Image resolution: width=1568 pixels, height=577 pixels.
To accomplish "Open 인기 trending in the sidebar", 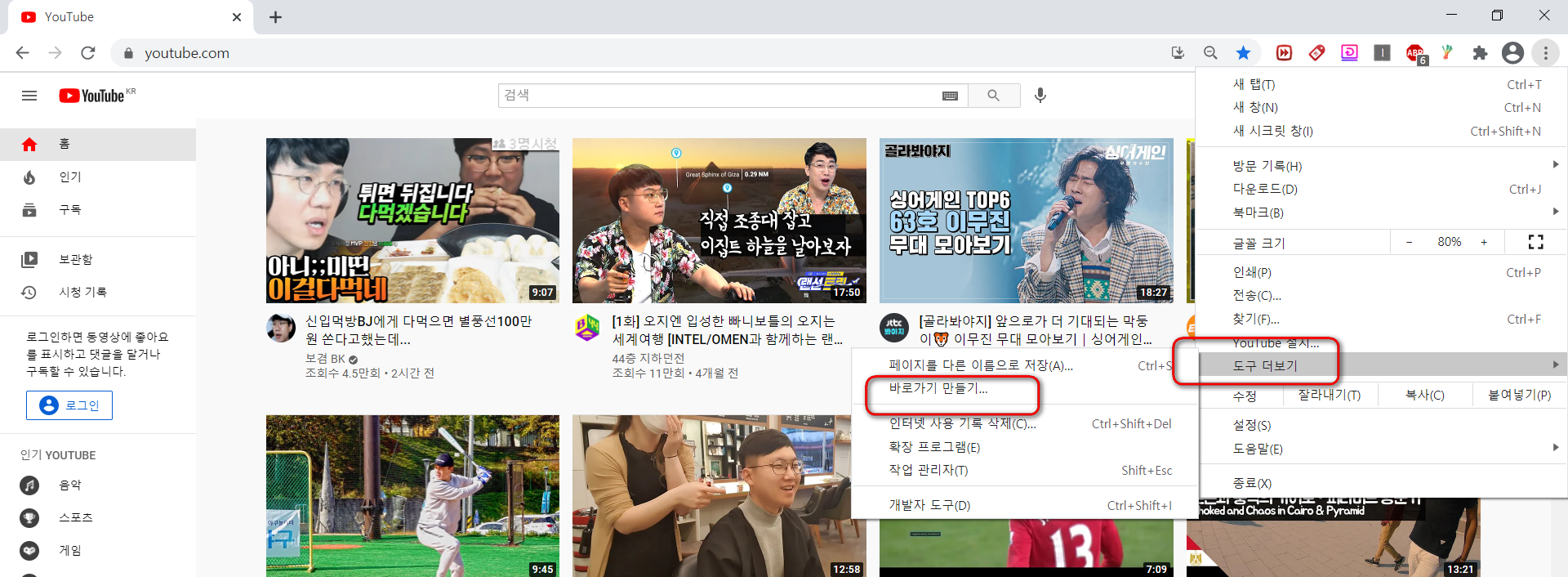I will pyautogui.click(x=98, y=177).
